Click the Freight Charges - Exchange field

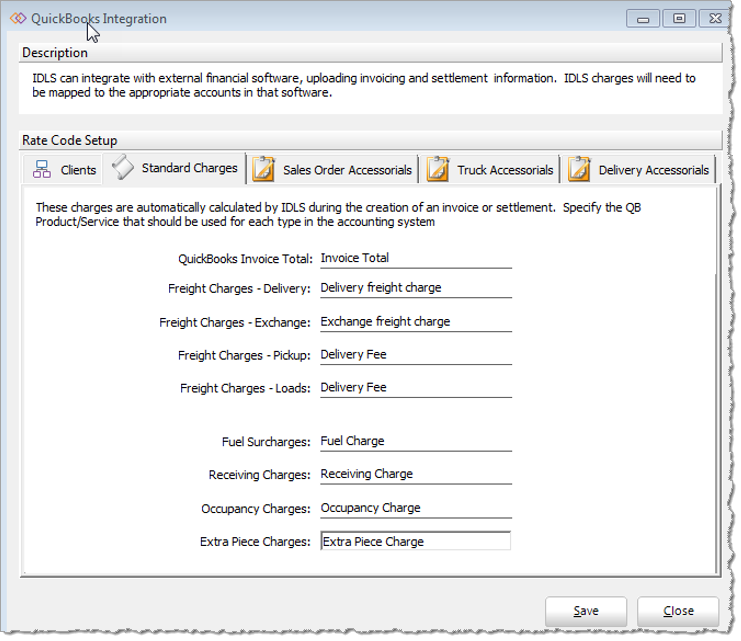416,322
